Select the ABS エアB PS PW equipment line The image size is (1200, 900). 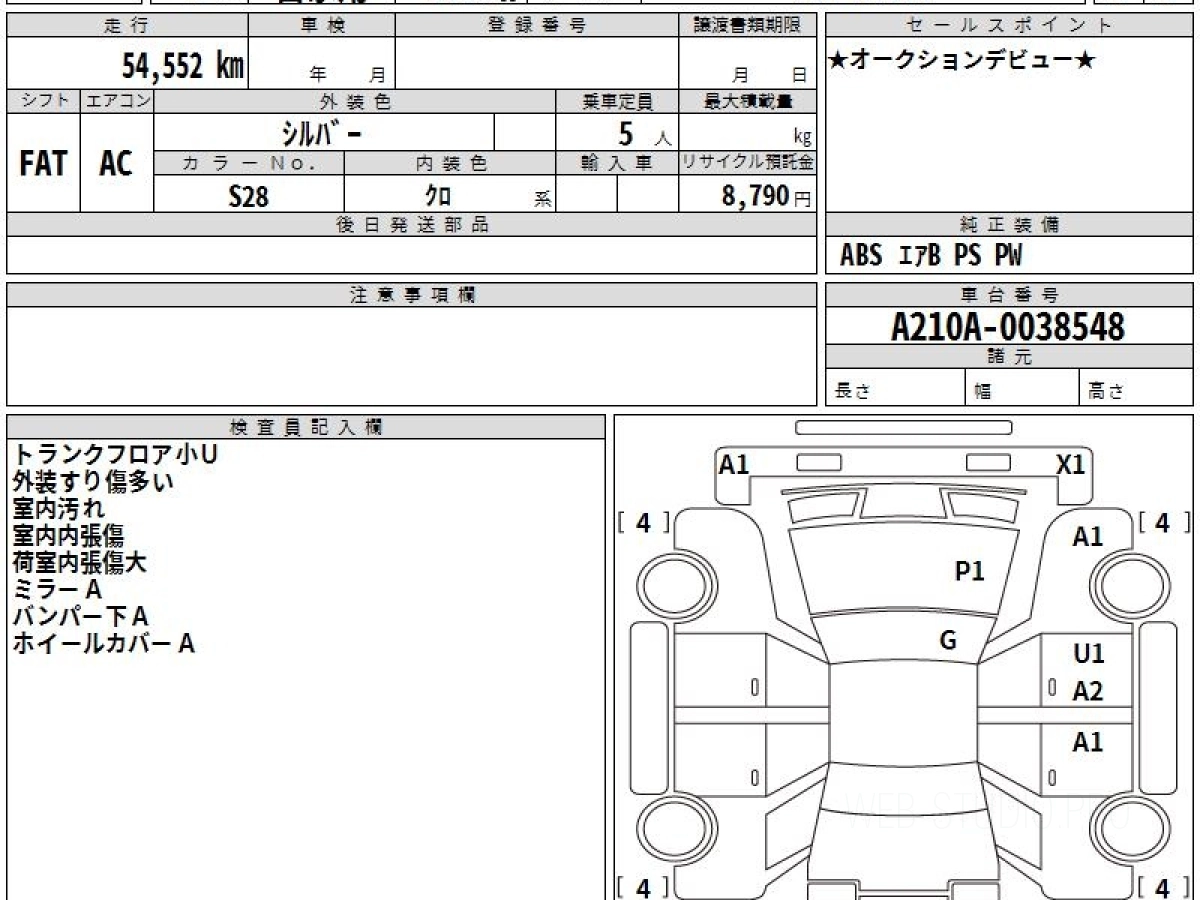931,256
